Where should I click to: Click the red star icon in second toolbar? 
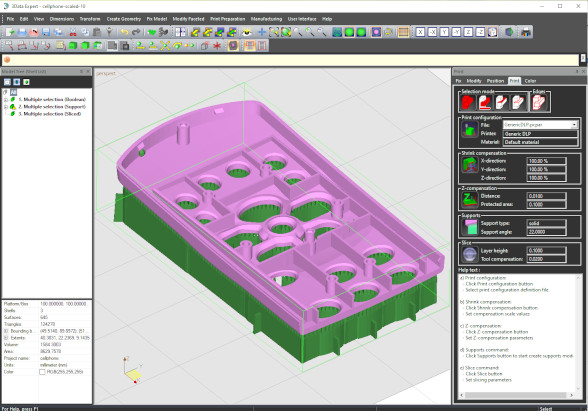click(x=217, y=46)
